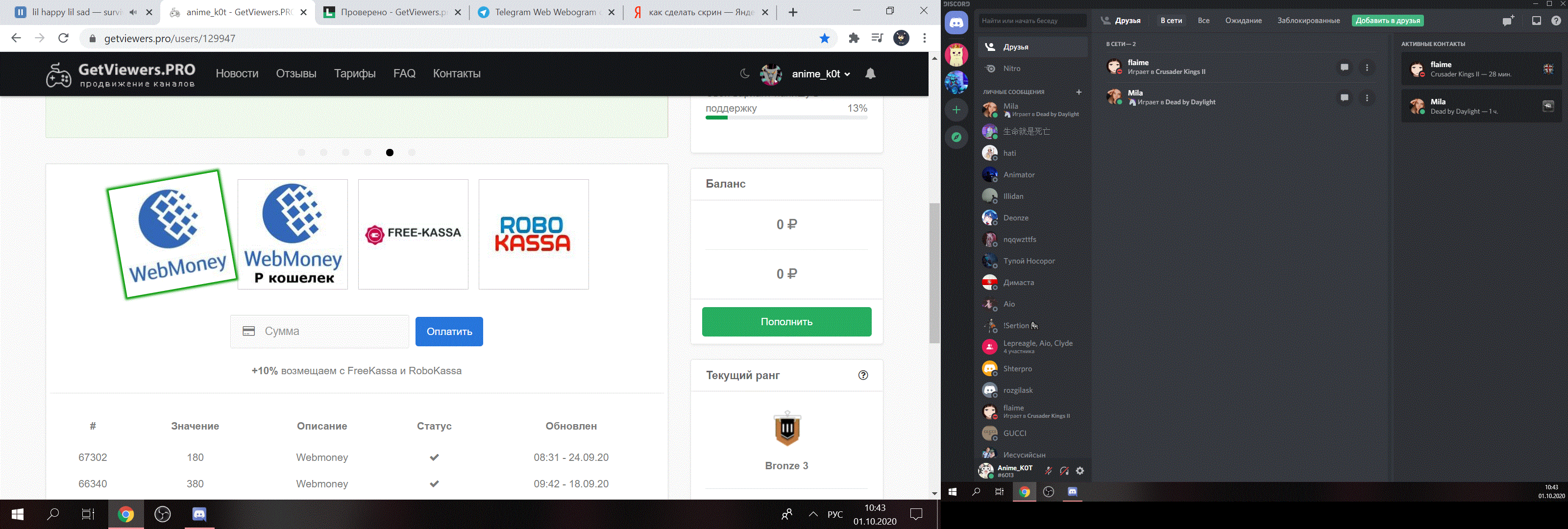Screen dimensions: 1568x529
Task: Reload the getviewers.pro page
Action: (63, 38)
